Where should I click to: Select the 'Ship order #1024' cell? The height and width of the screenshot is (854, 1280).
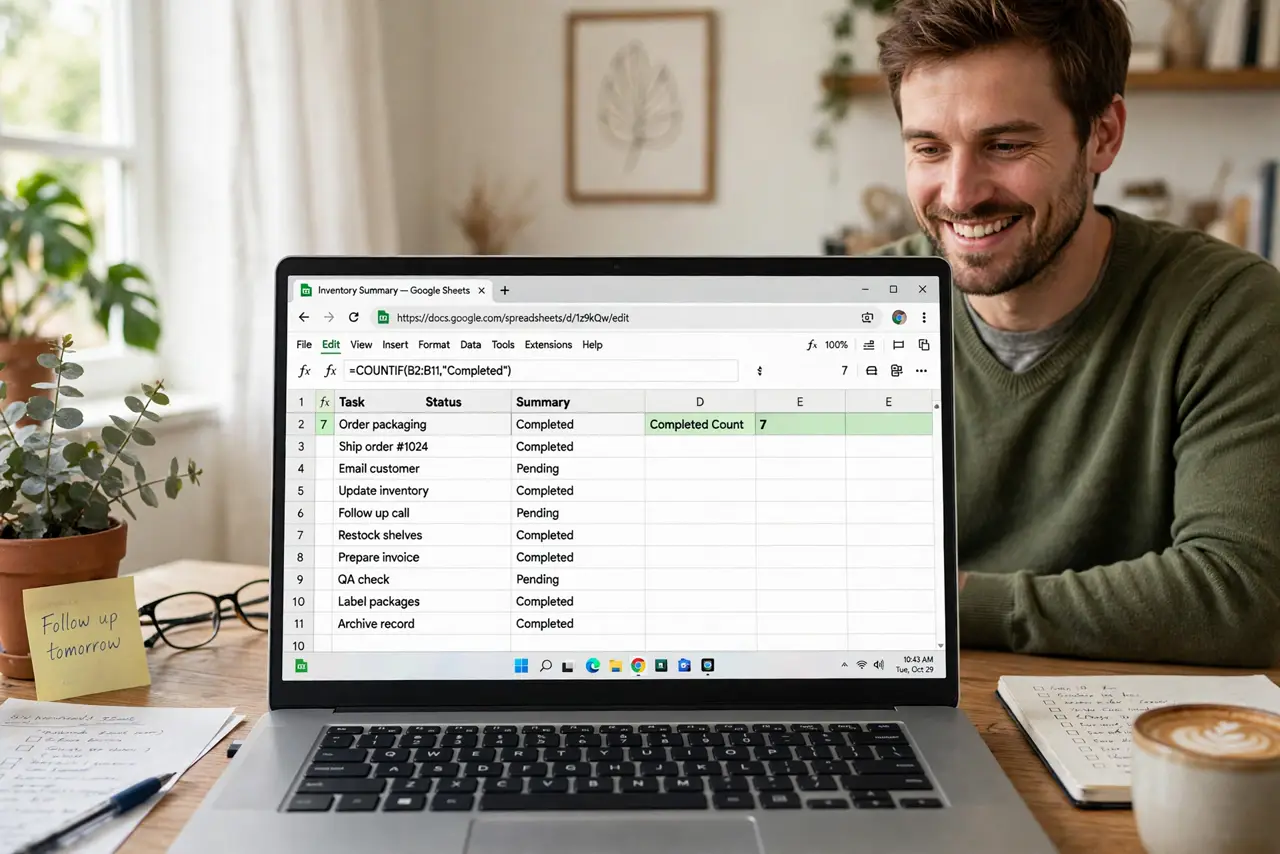pyautogui.click(x=421, y=446)
